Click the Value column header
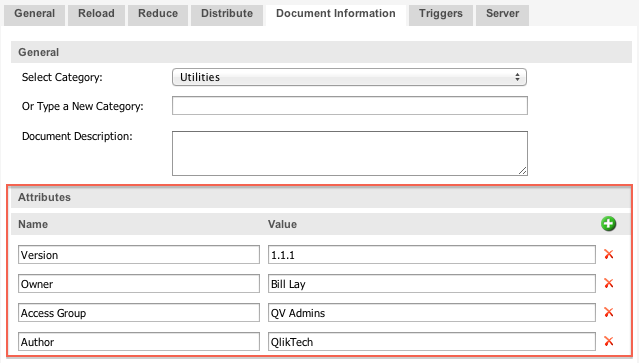The width and height of the screenshot is (639, 363). [282, 224]
